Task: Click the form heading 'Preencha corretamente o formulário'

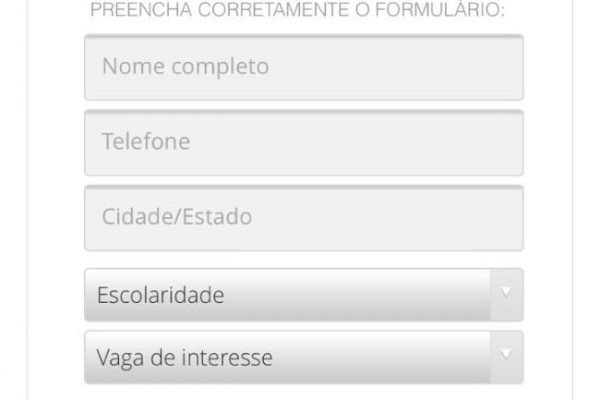Action: (297, 11)
